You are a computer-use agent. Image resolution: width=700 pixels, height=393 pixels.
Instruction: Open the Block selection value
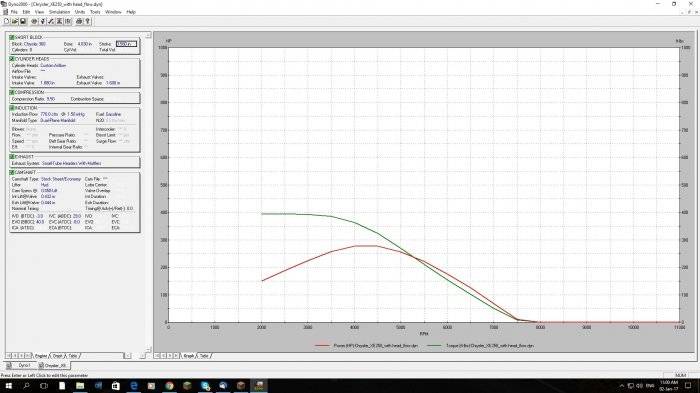(x=34, y=44)
